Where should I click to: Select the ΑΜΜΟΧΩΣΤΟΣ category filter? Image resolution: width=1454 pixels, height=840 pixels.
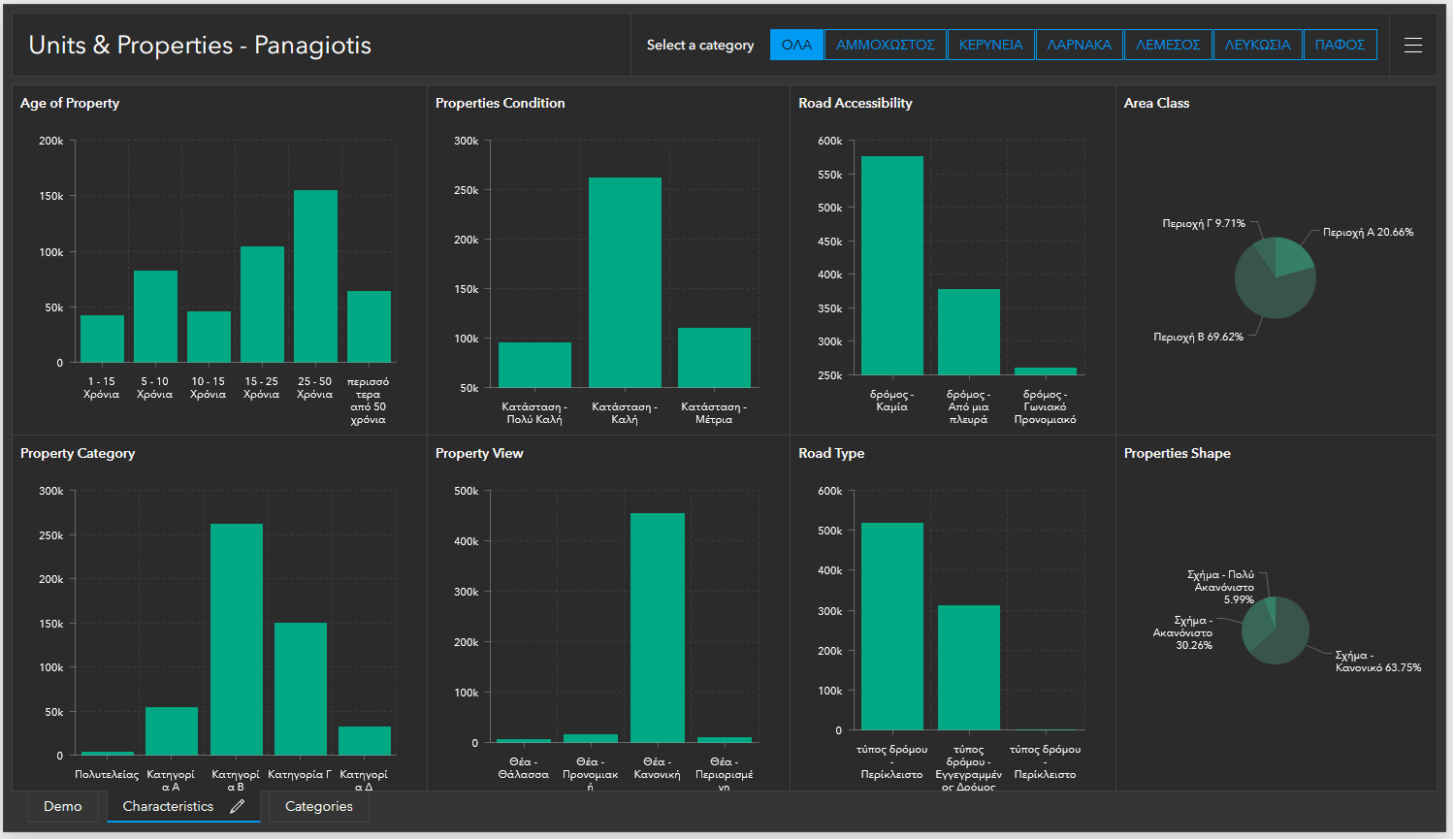885,44
